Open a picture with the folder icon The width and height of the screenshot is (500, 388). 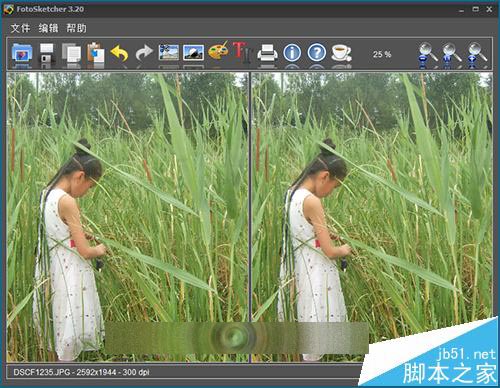(x=22, y=52)
